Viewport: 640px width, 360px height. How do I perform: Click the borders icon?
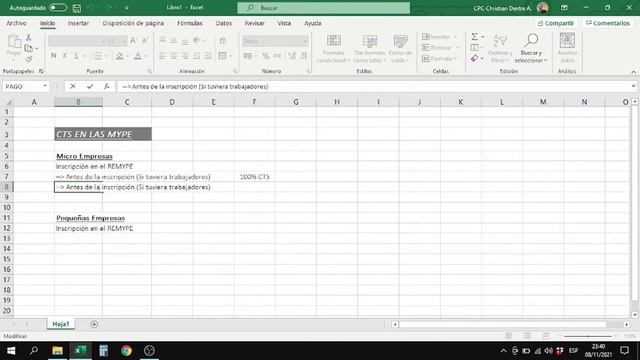click(98, 56)
